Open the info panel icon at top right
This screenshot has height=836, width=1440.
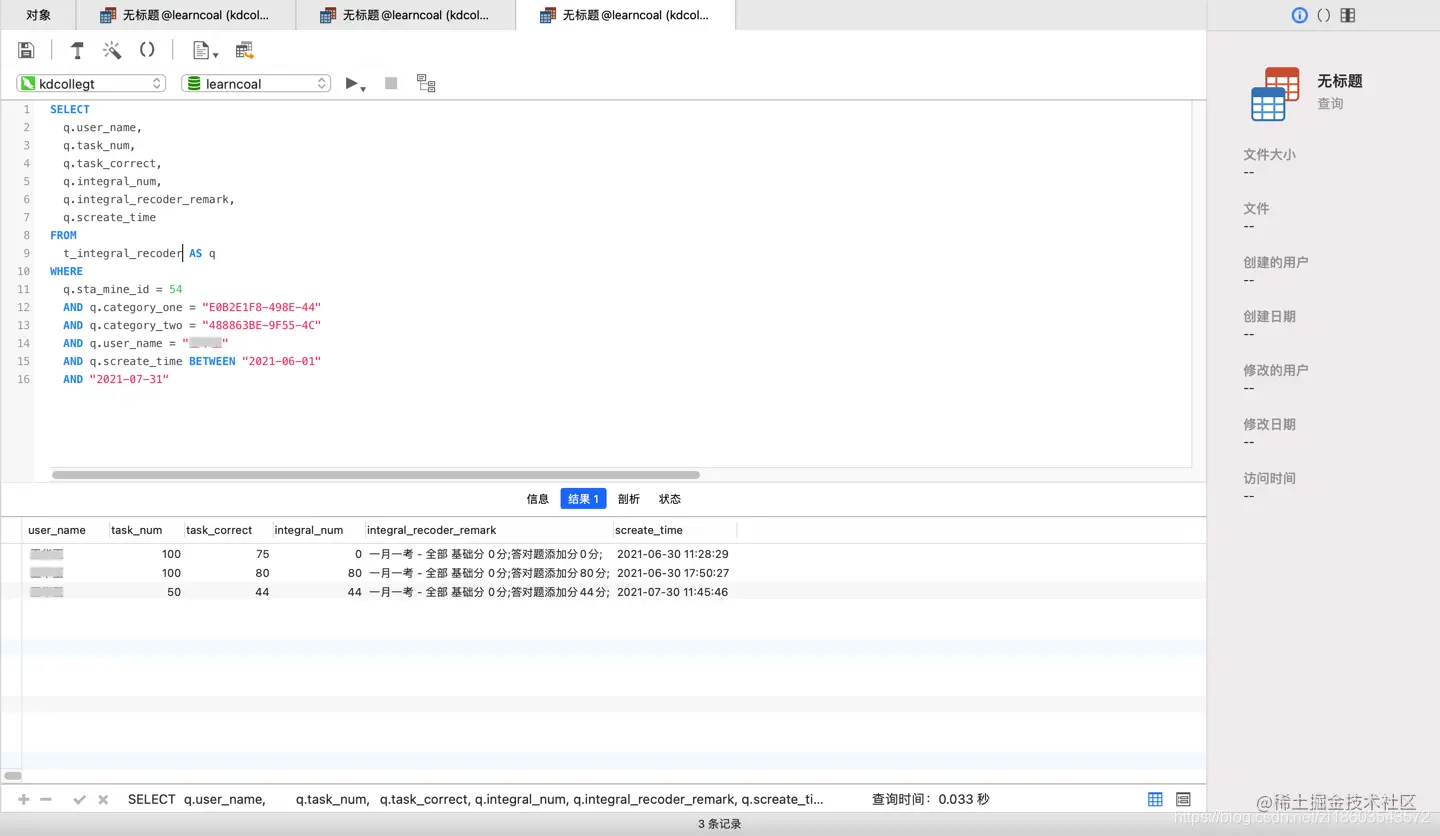1299,15
